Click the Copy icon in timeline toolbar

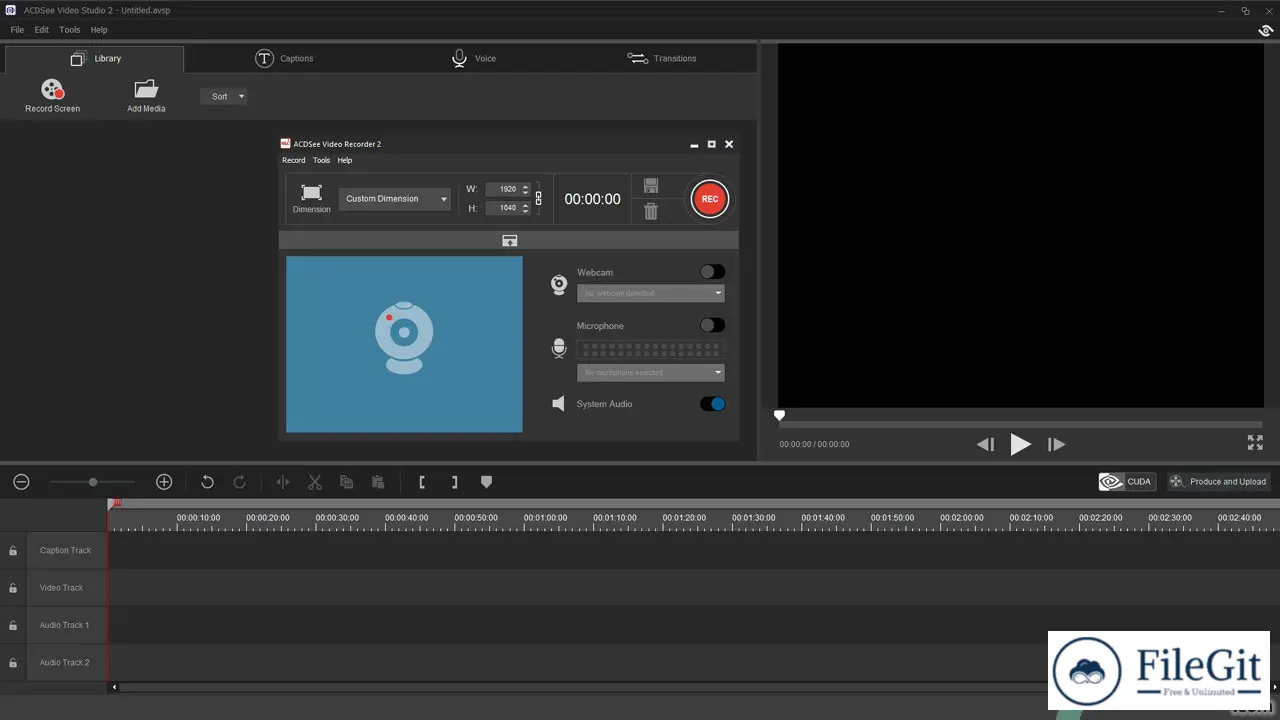pos(346,482)
